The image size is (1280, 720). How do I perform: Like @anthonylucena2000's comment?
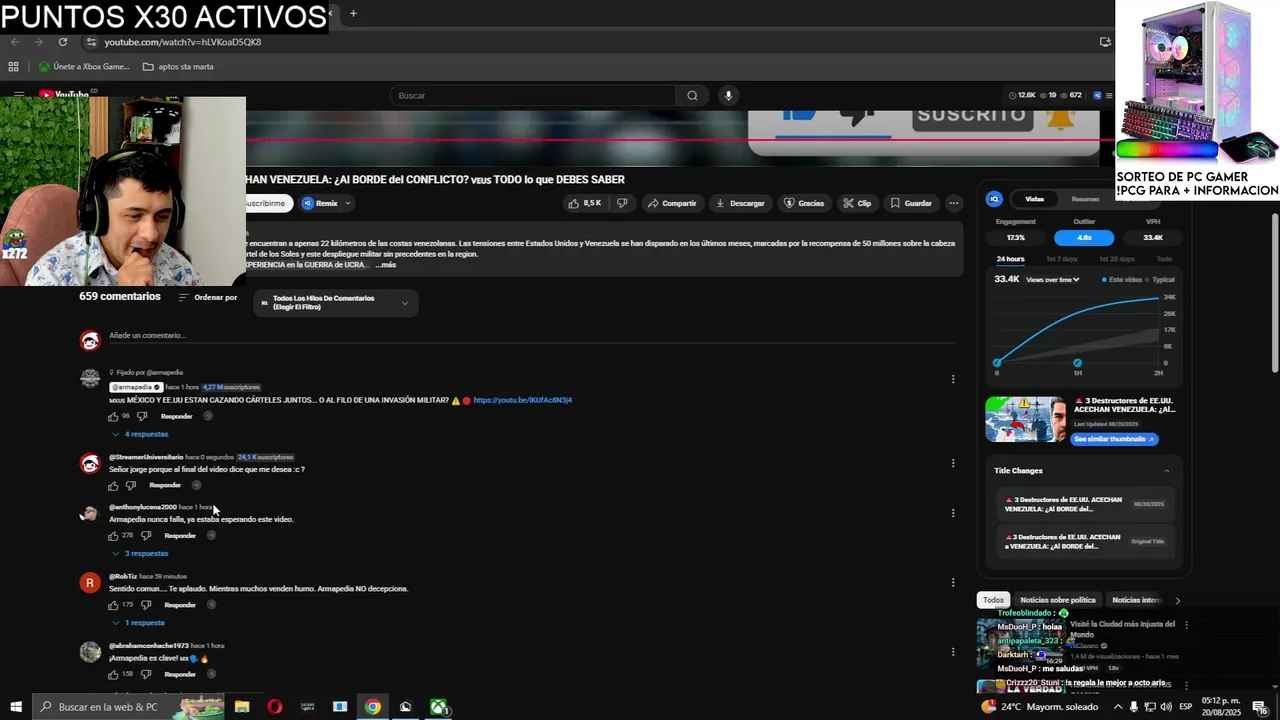(x=113, y=536)
